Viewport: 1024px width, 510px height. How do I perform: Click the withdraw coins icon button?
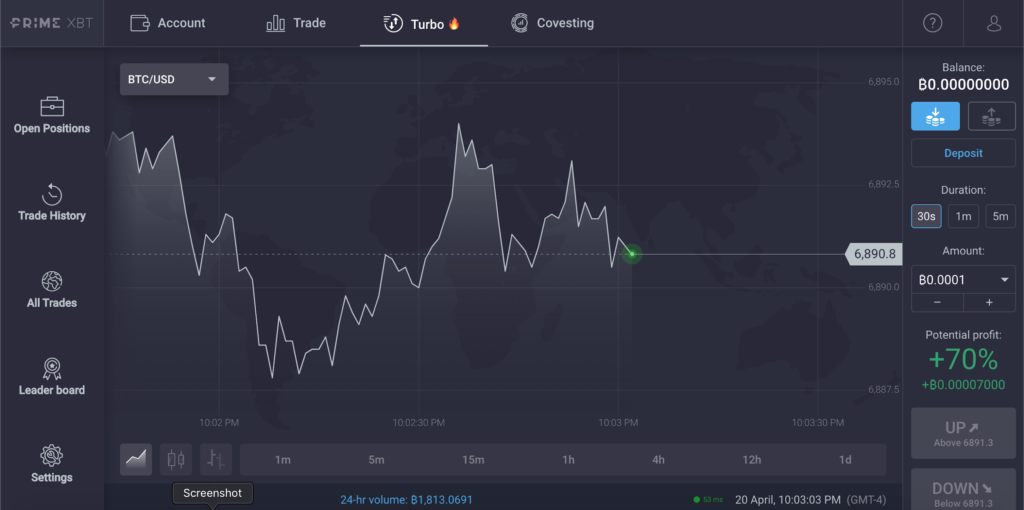[991, 117]
